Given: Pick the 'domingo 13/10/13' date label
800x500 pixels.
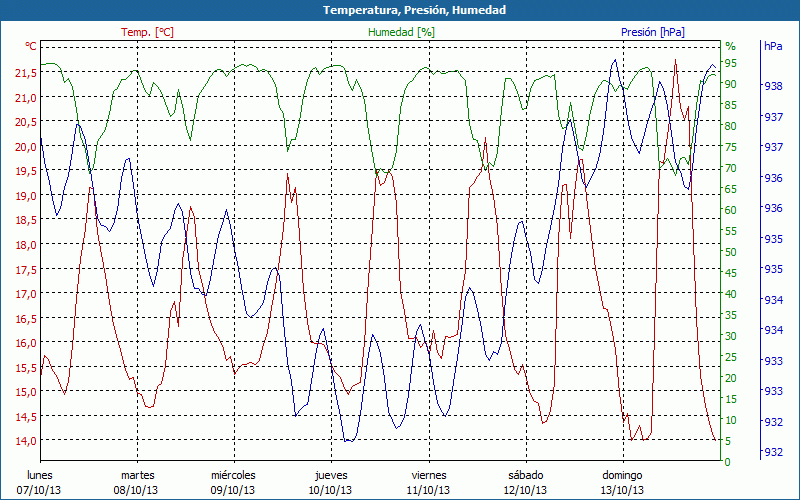Looking at the screenshot, I should point(622,482).
